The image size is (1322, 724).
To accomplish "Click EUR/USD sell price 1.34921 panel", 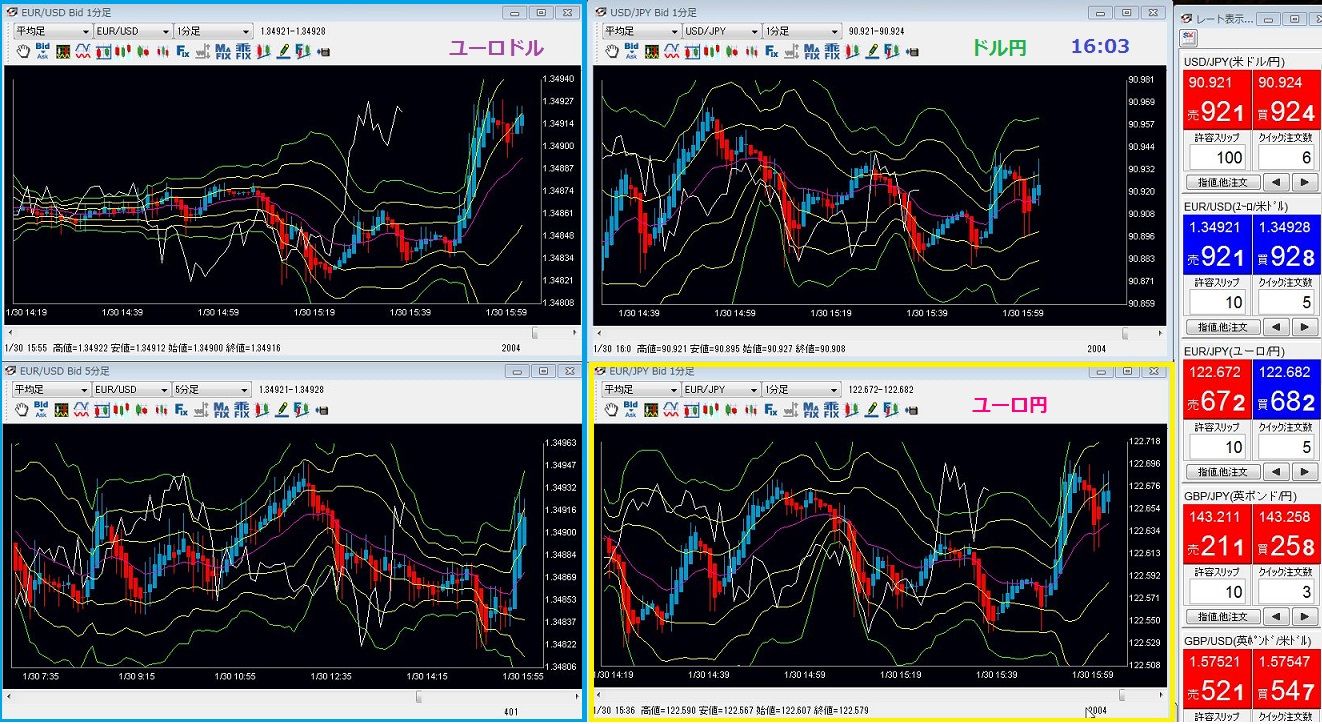I will 1217,245.
